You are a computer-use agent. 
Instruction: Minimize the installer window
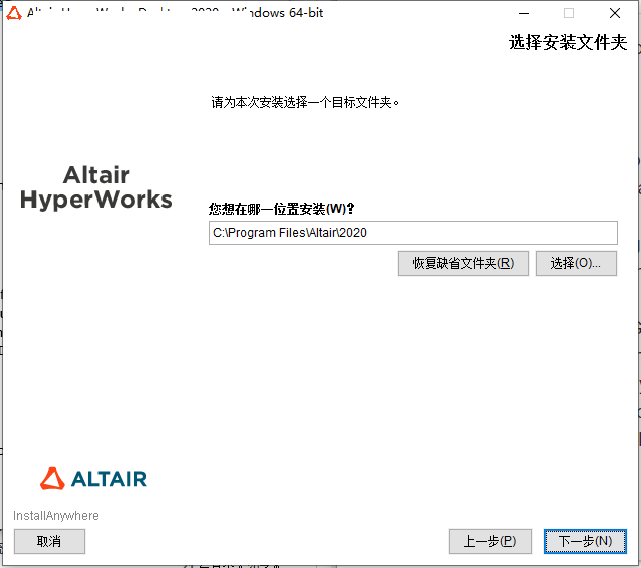pos(524,13)
